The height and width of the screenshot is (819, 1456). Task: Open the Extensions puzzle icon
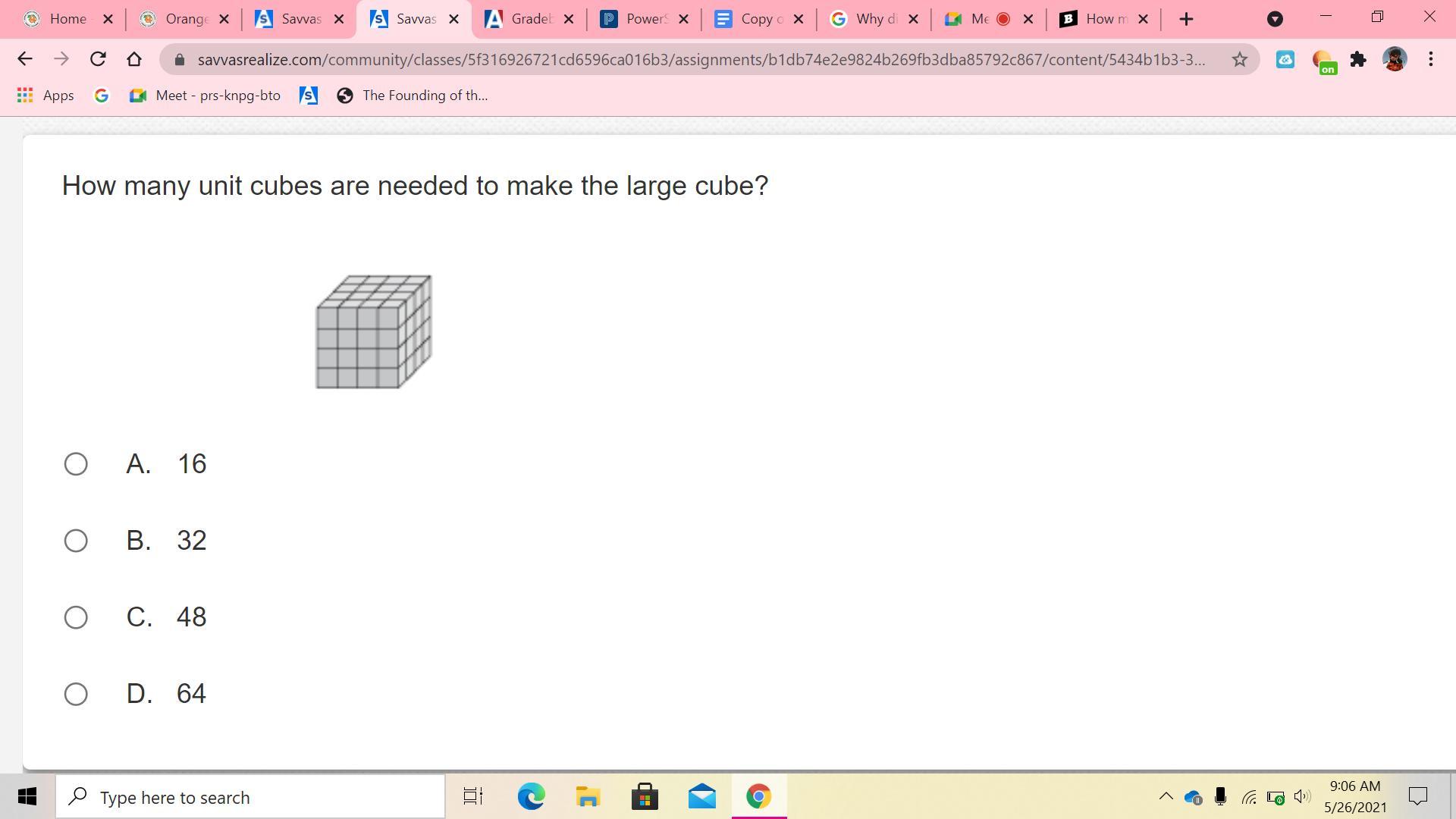tap(1358, 59)
